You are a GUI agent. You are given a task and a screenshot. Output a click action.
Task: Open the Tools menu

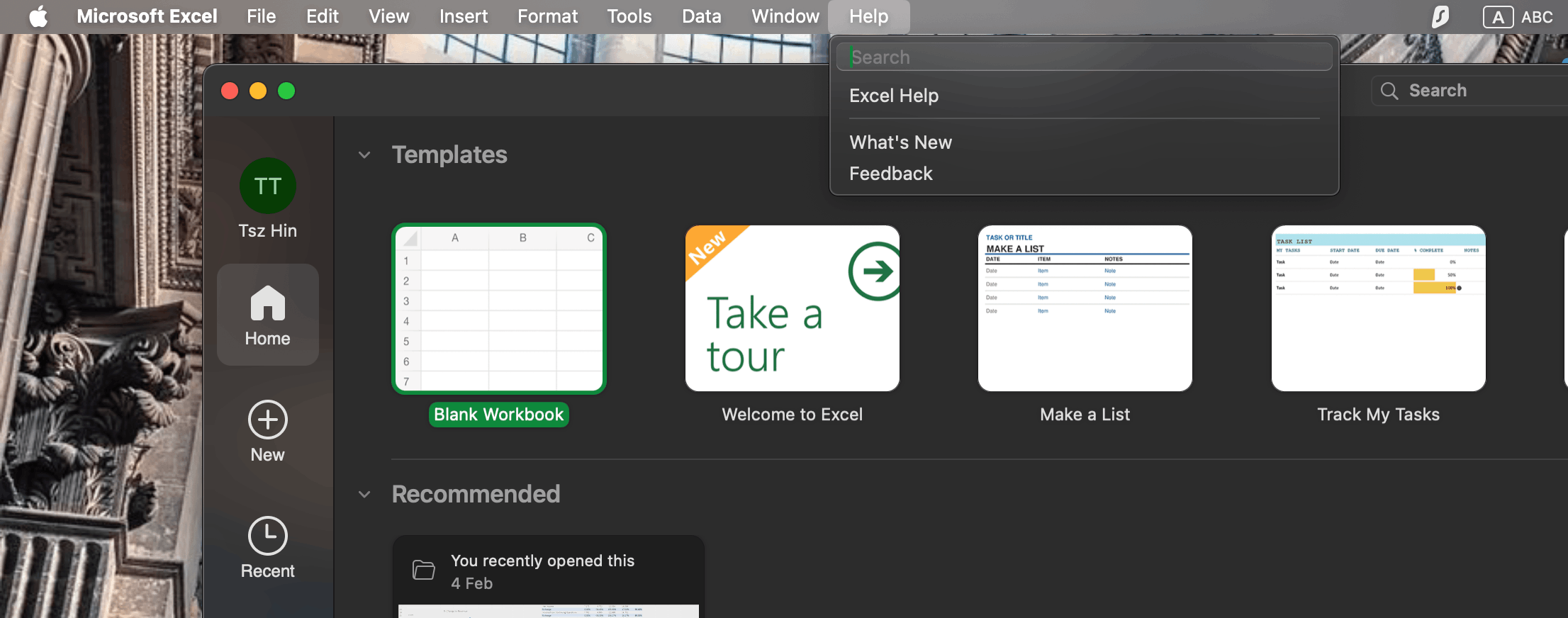point(629,16)
